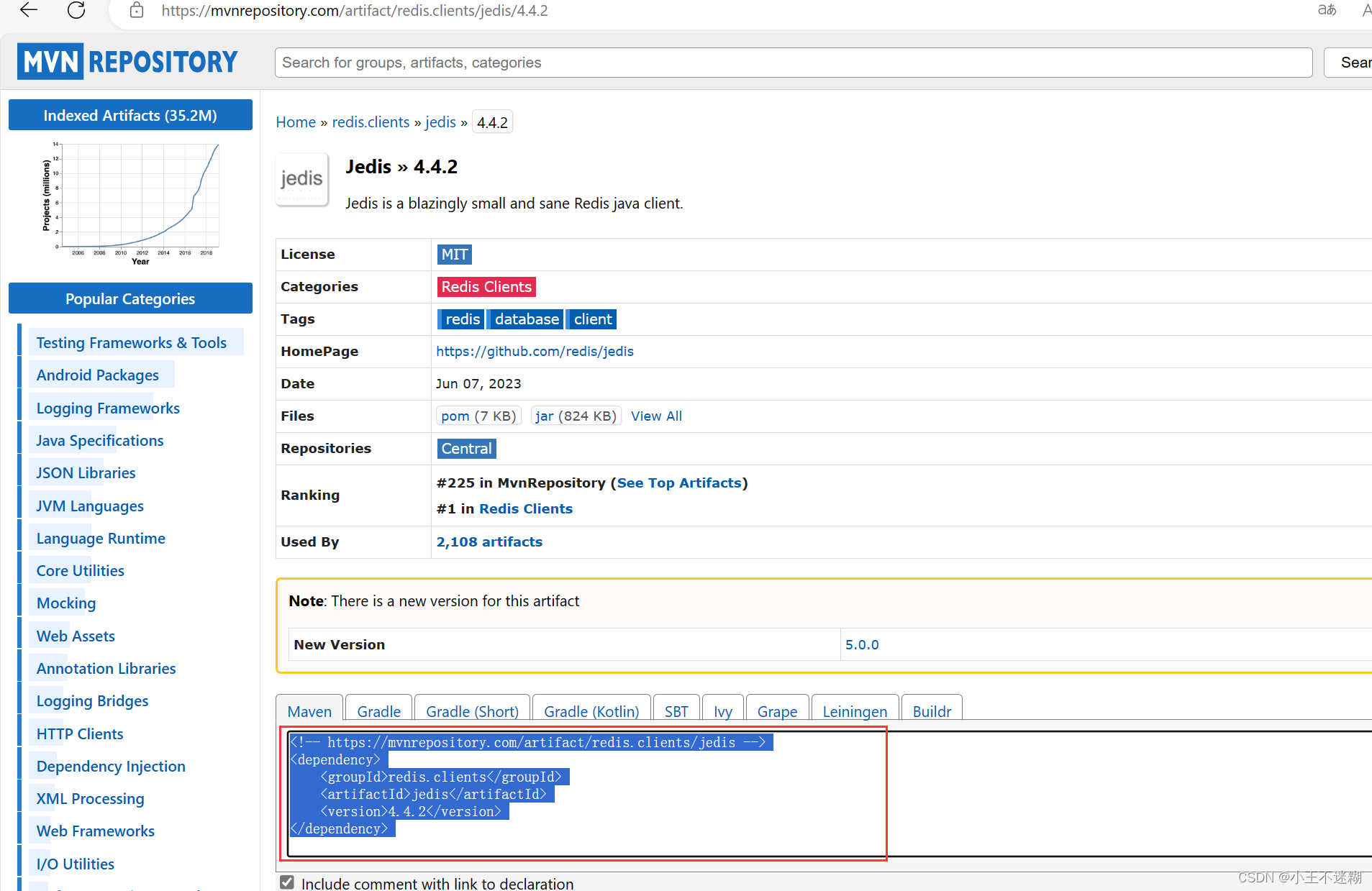Switch to the Gradle (Short) tab
The height and width of the screenshot is (891, 1372).
[x=472, y=710]
